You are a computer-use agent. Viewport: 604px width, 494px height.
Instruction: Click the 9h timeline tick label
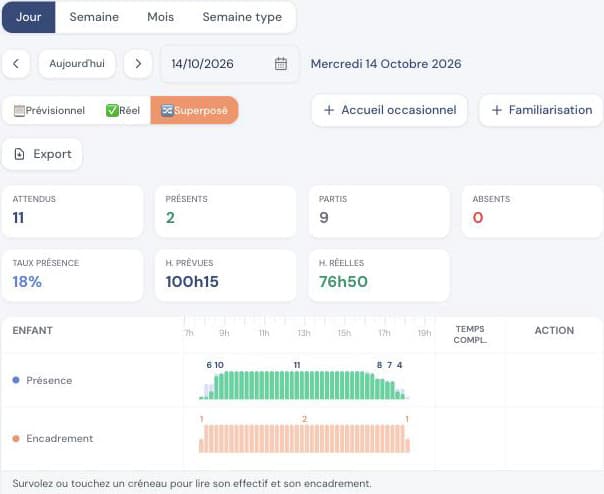(x=224, y=333)
